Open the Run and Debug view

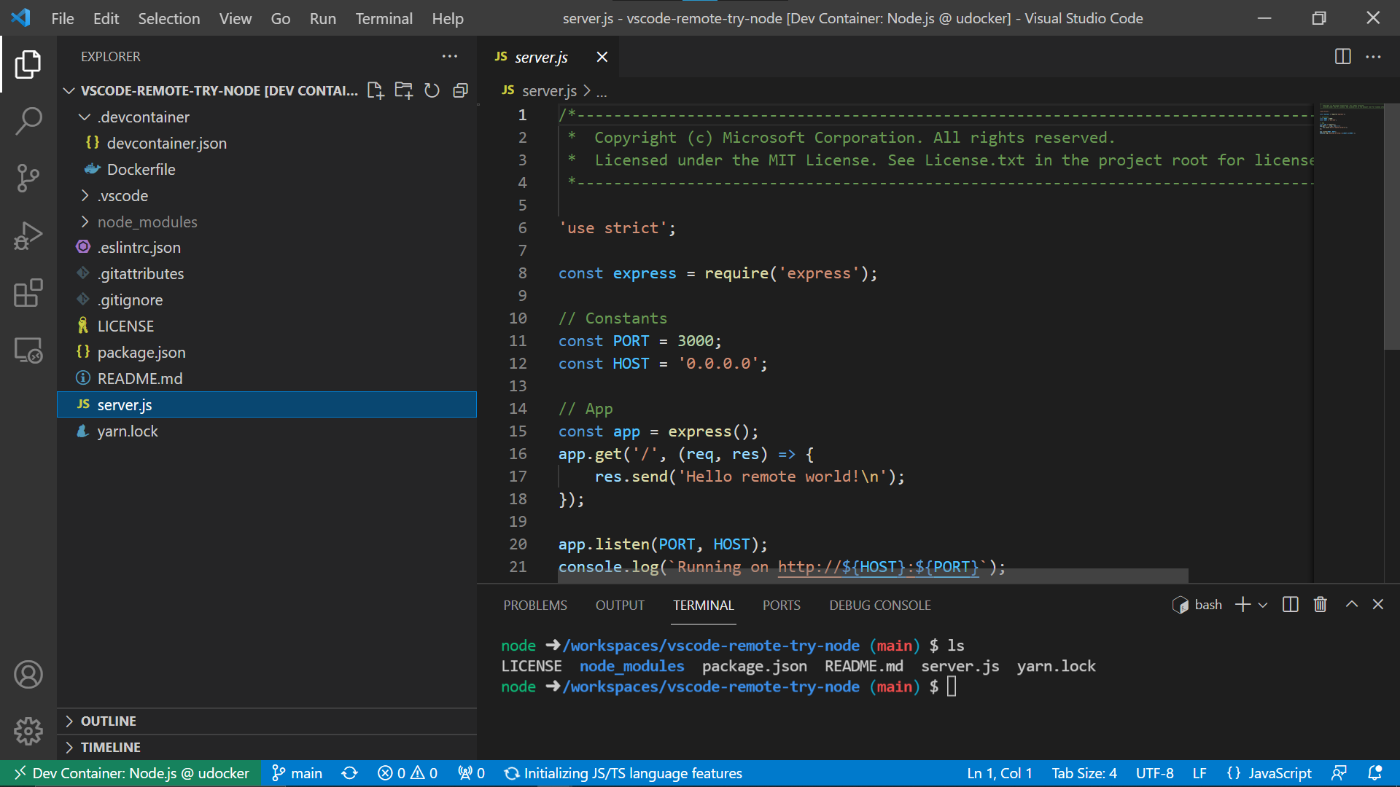point(28,236)
